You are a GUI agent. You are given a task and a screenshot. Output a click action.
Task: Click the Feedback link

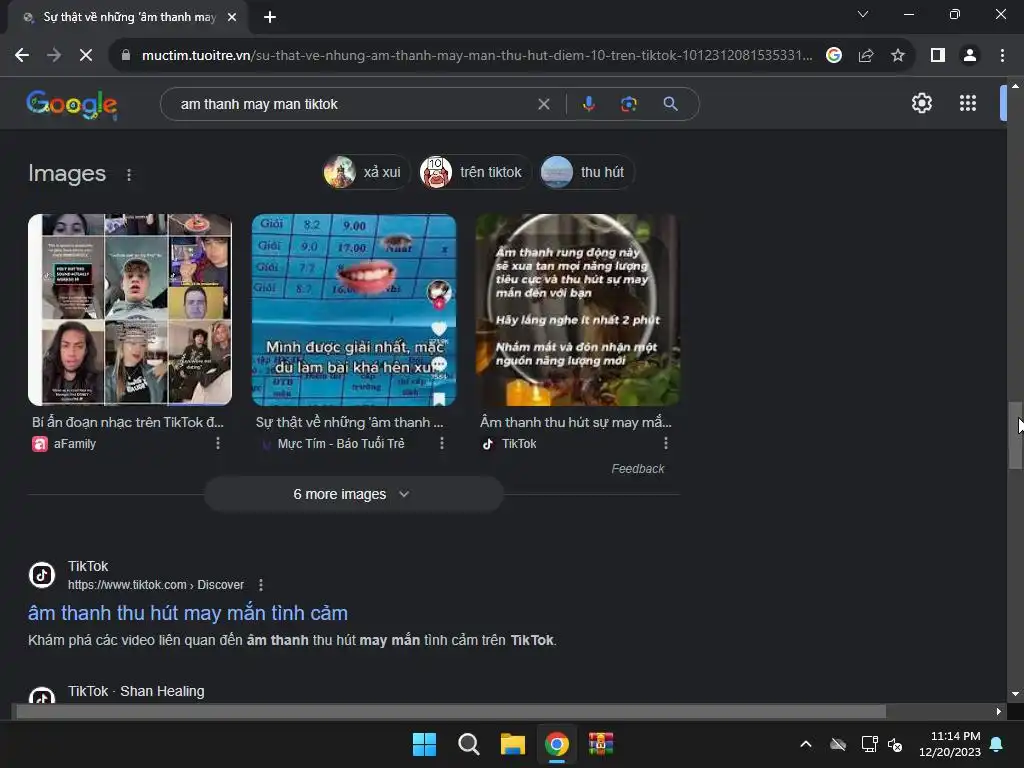tap(637, 469)
